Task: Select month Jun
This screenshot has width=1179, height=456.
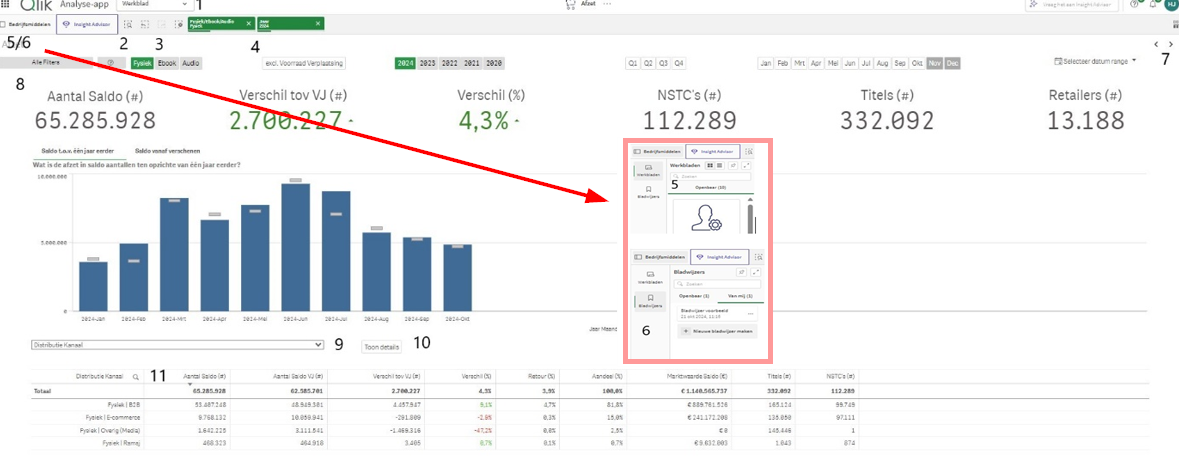Action: 850,63
